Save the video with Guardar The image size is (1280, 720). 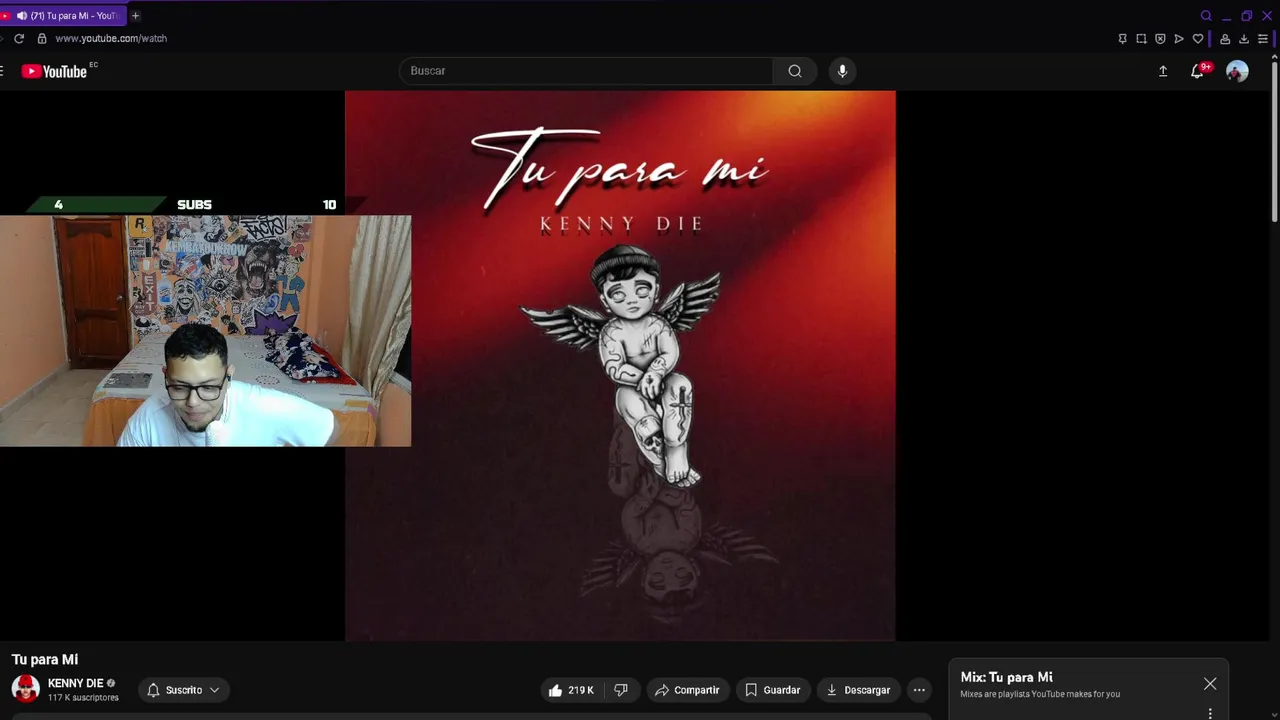coord(773,690)
